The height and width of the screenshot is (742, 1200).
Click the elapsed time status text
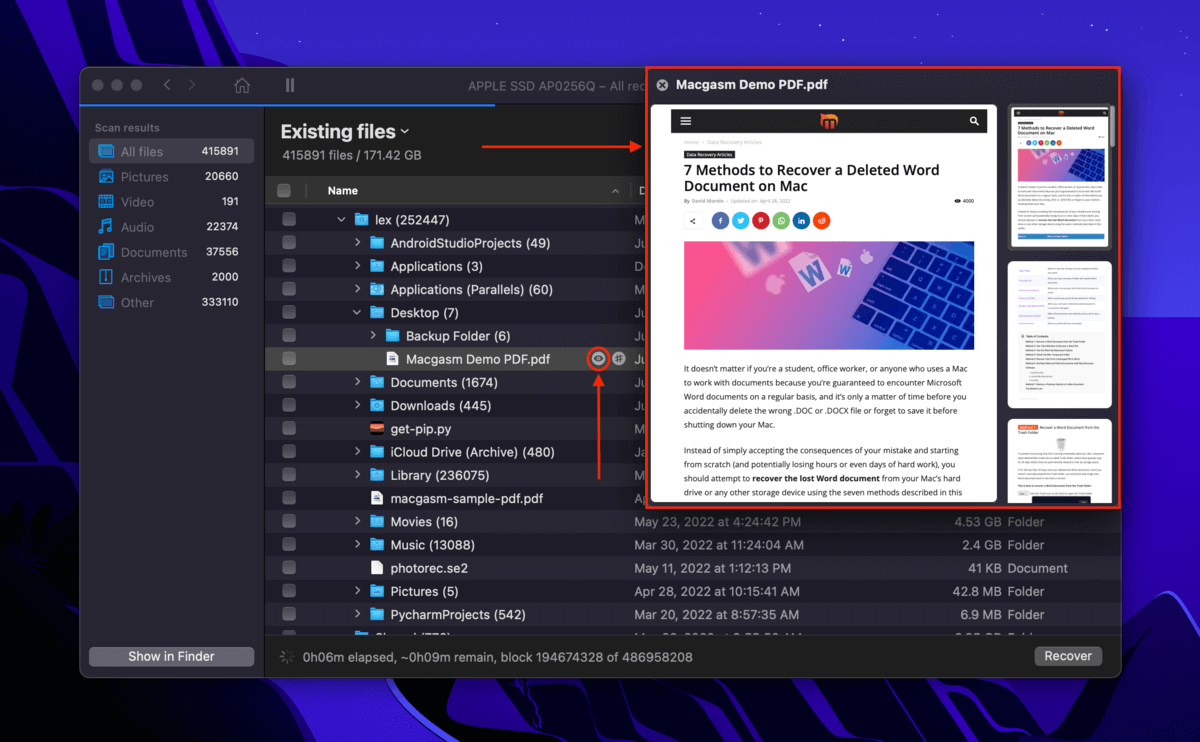click(499, 657)
